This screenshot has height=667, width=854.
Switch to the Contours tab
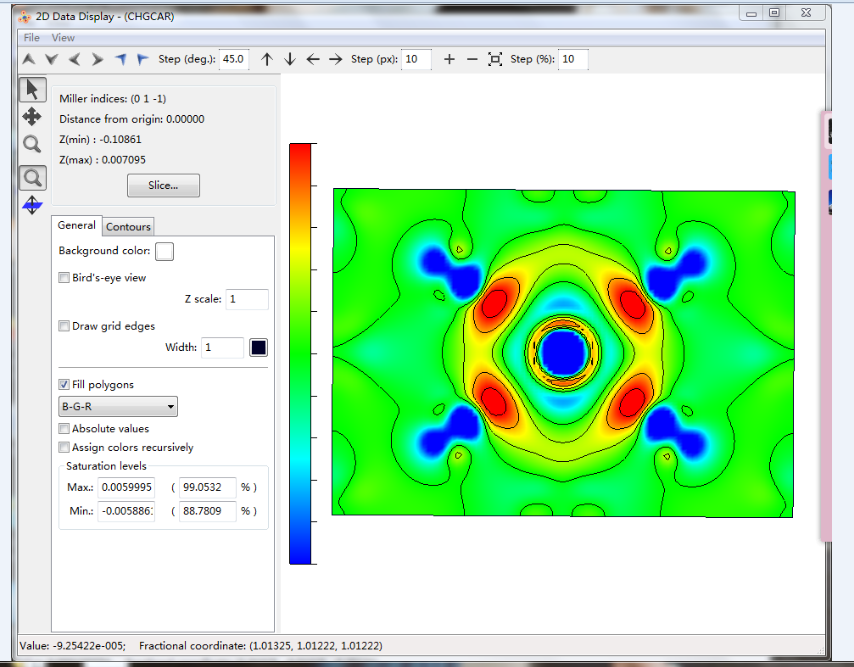[x=128, y=227]
